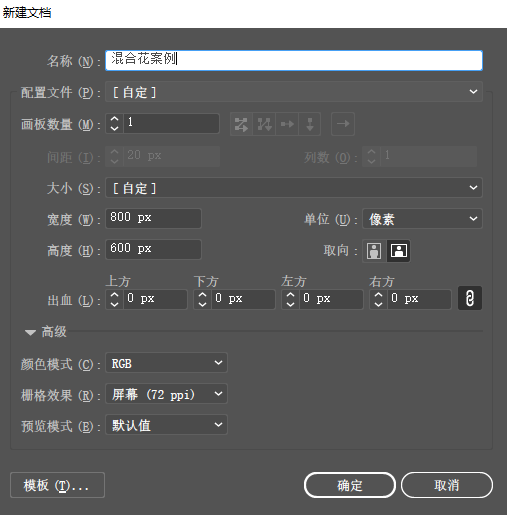
Task: Click the 画板数量 artboard count field
Action: (171, 124)
